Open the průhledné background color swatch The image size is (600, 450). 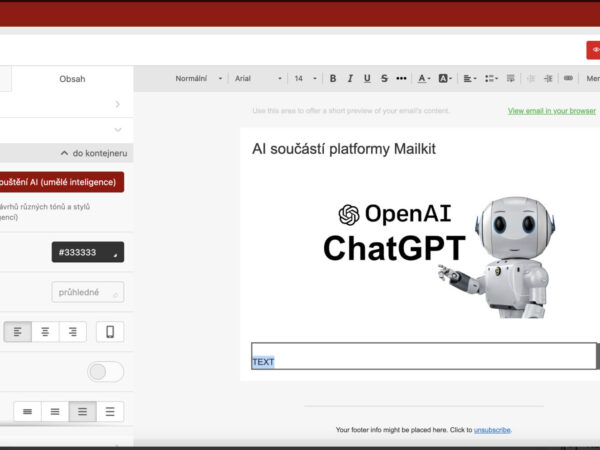(x=88, y=292)
